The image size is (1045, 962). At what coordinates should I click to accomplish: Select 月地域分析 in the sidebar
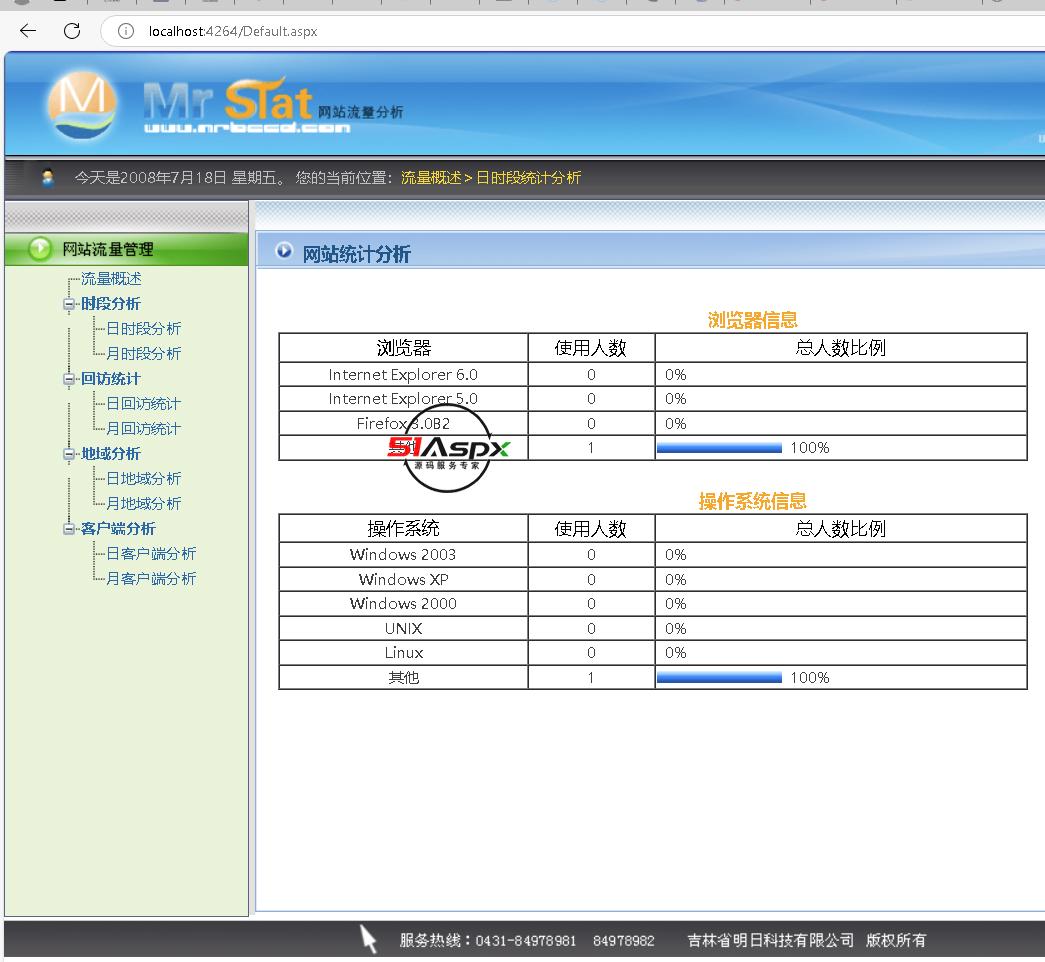143,504
